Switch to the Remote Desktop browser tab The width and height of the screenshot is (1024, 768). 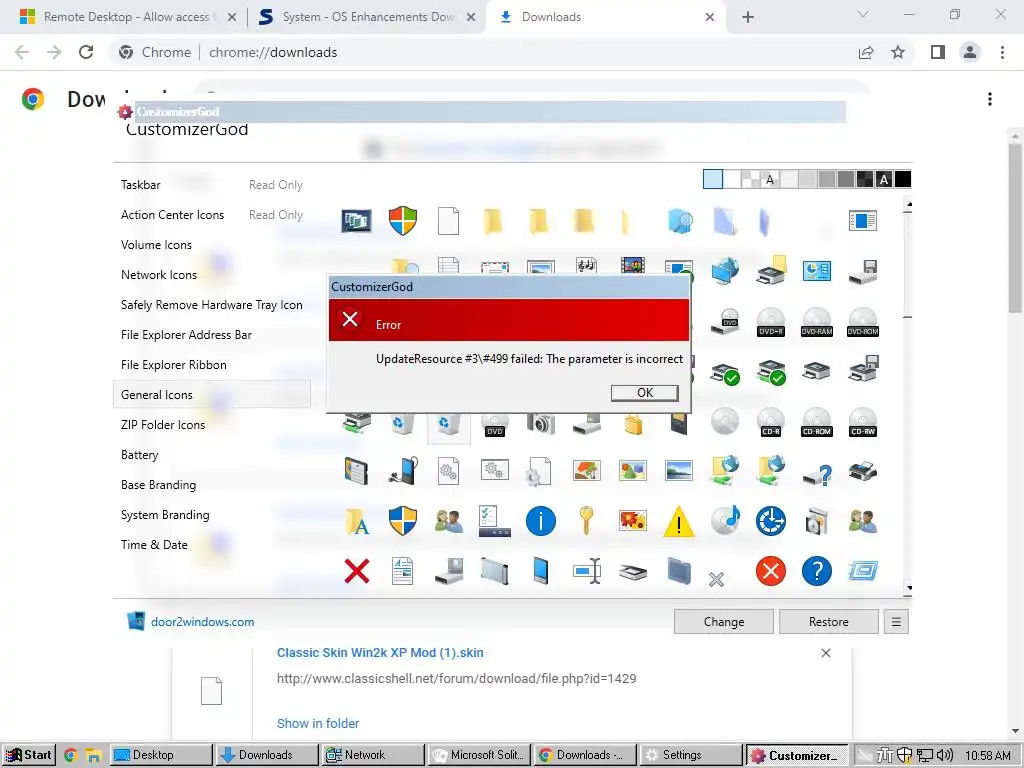point(127,17)
